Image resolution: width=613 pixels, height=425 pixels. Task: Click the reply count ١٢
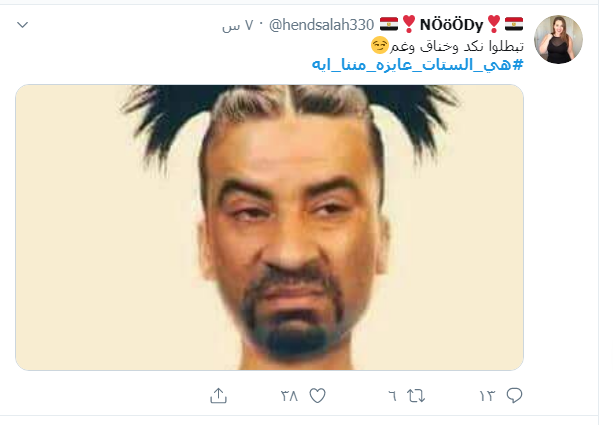point(487,396)
